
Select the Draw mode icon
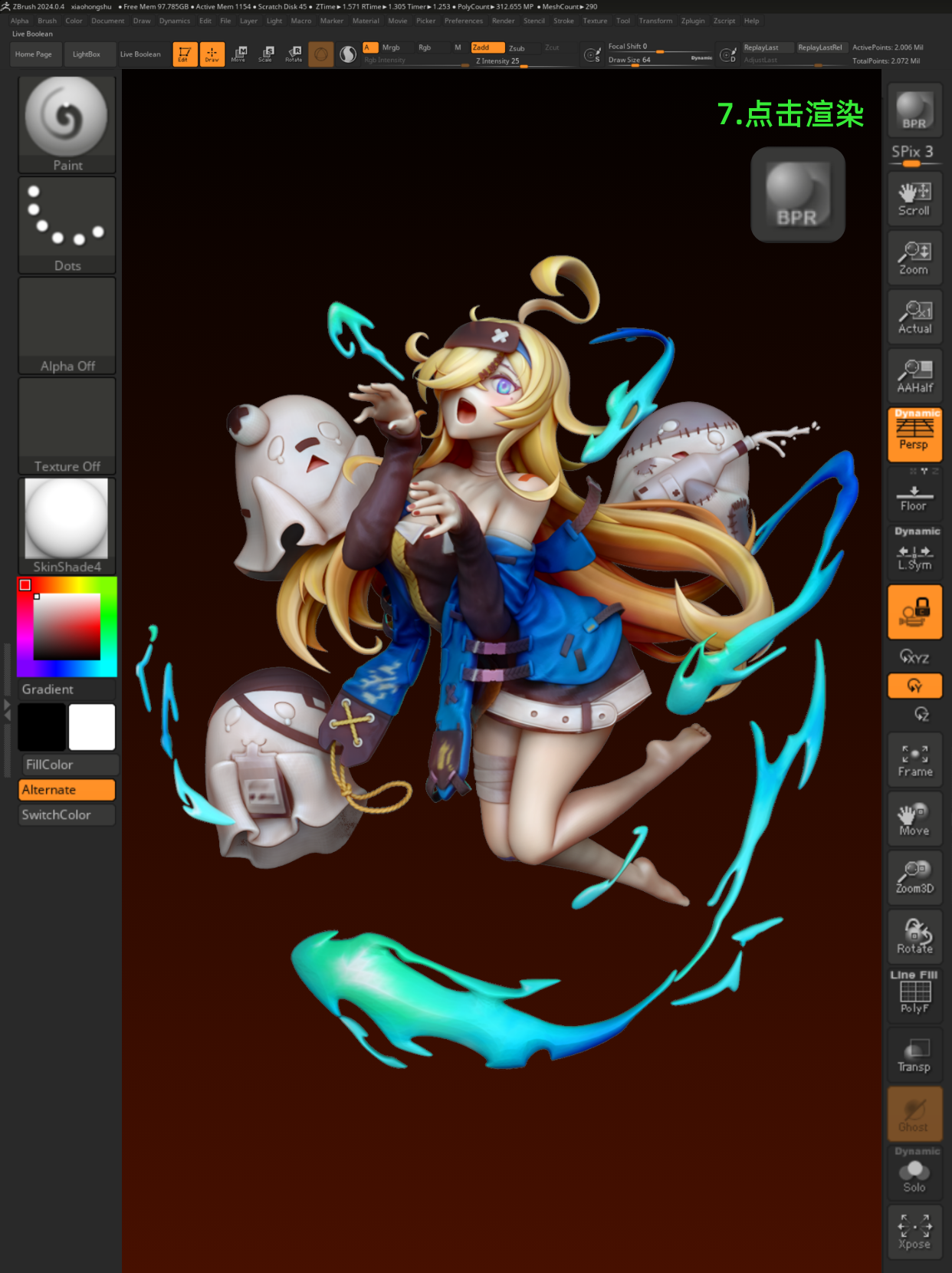(212, 54)
